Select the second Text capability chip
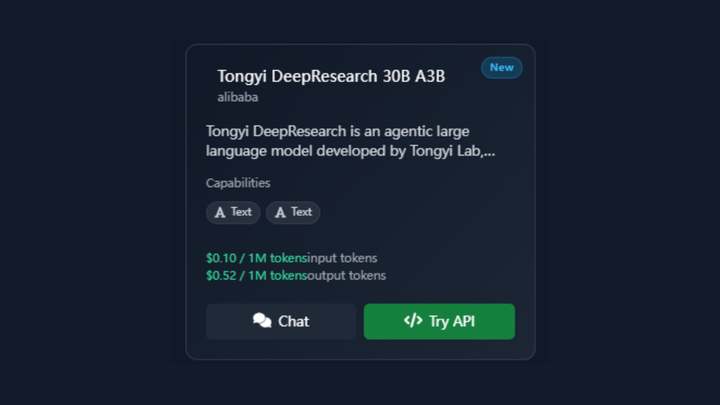 pyautogui.click(x=293, y=212)
